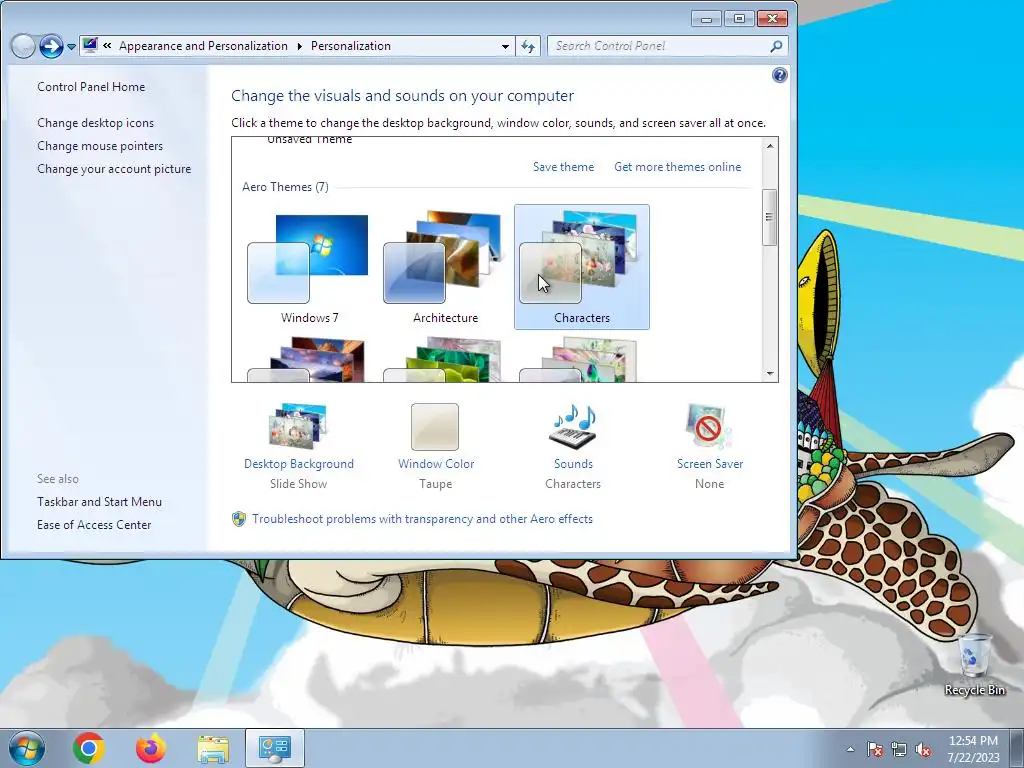
Task: Click the search magnifier icon
Action: pos(776,46)
